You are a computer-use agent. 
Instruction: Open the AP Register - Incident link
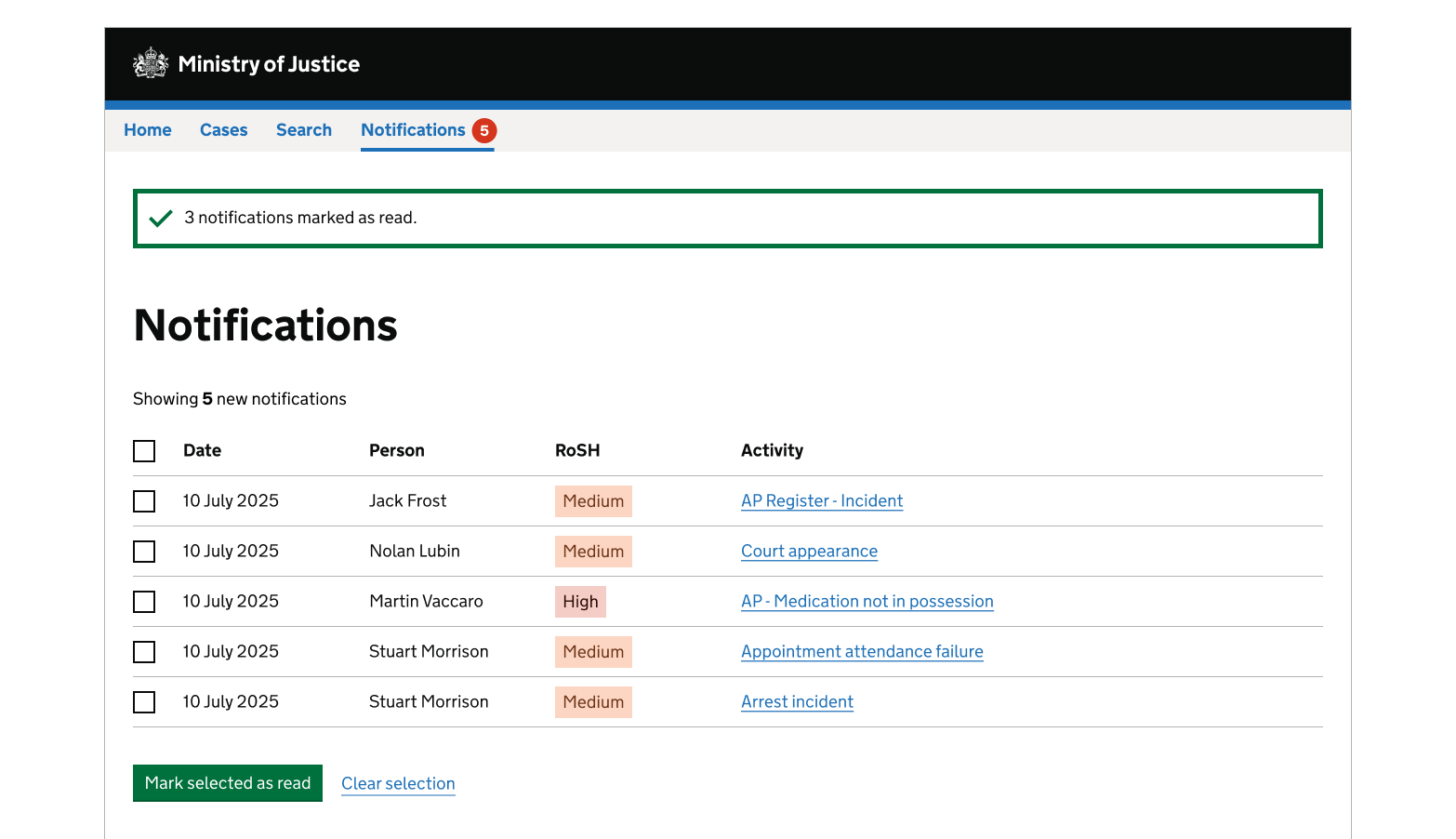coord(822,500)
